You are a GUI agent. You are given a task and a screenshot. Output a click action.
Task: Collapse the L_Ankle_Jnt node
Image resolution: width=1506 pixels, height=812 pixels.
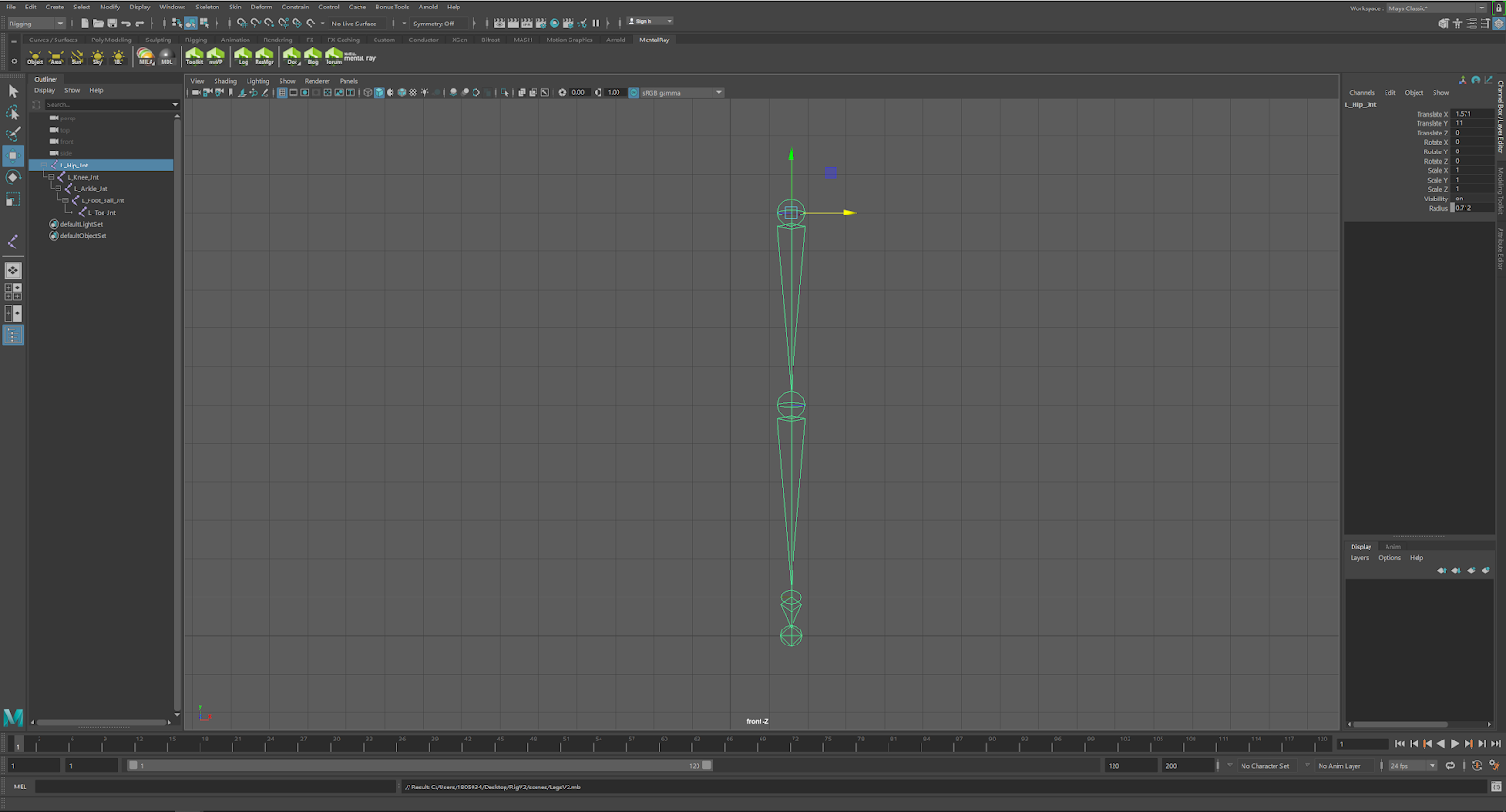(58, 189)
